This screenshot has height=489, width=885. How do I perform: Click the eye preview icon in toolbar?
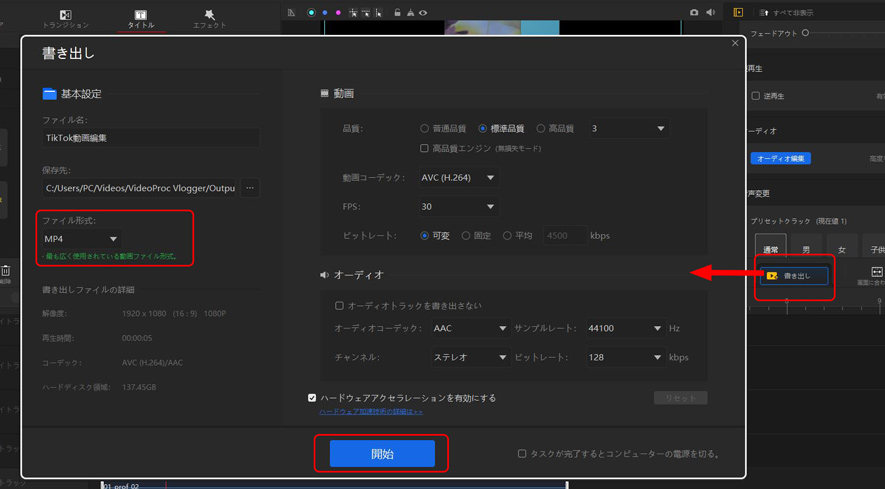tap(423, 13)
